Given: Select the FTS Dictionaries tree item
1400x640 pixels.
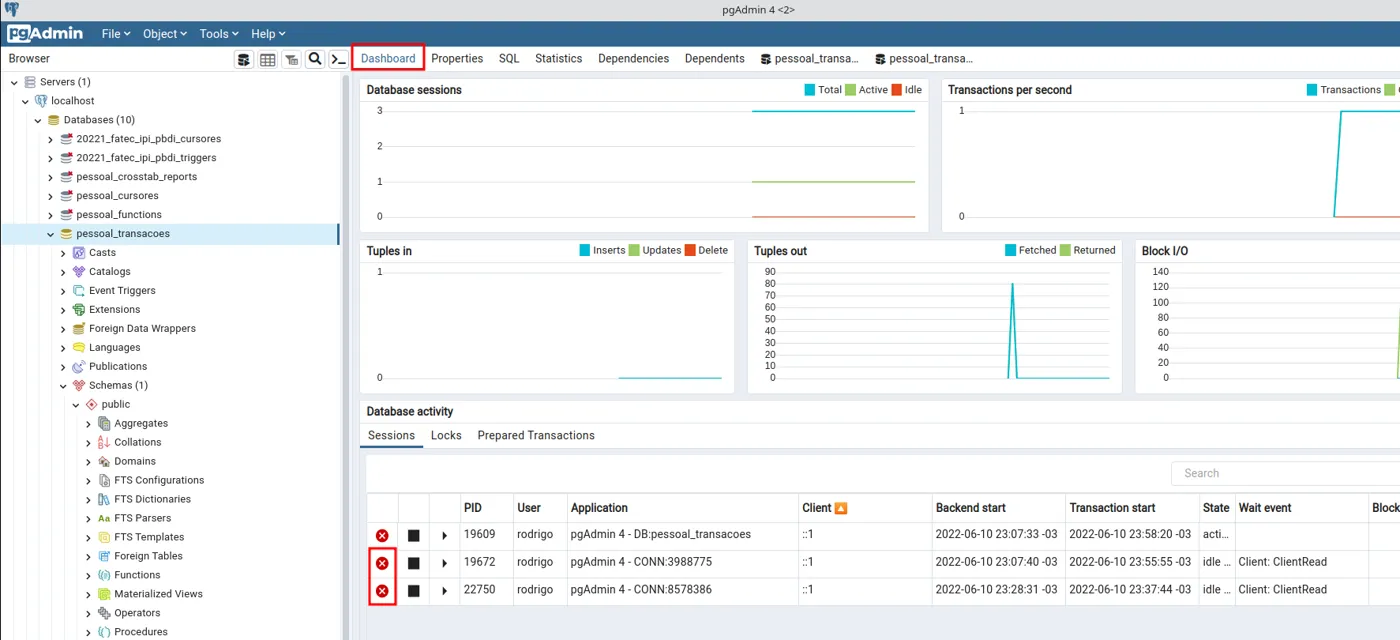Looking at the screenshot, I should (x=152, y=500).
